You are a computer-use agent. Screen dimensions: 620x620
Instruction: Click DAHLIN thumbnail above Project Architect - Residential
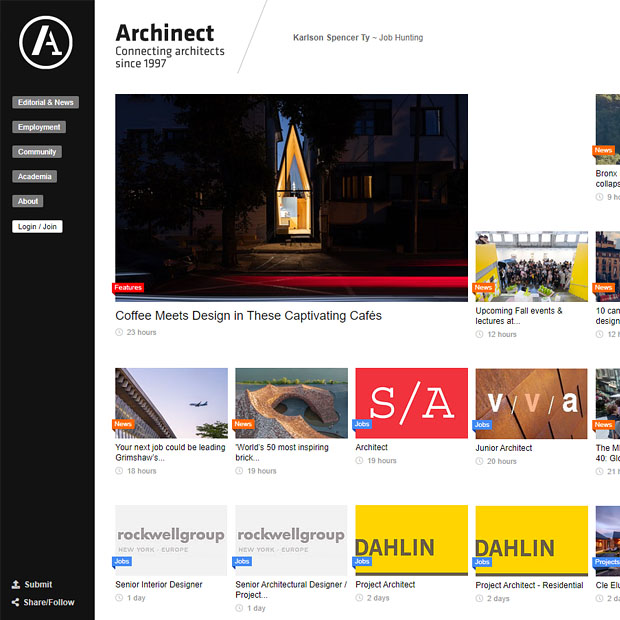pos(531,541)
